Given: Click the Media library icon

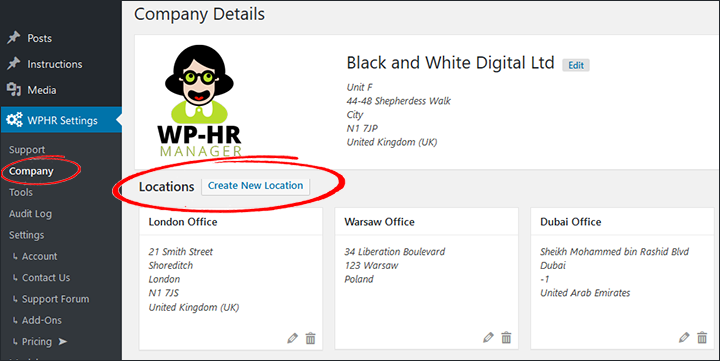Looking at the screenshot, I should pyautogui.click(x=14, y=90).
